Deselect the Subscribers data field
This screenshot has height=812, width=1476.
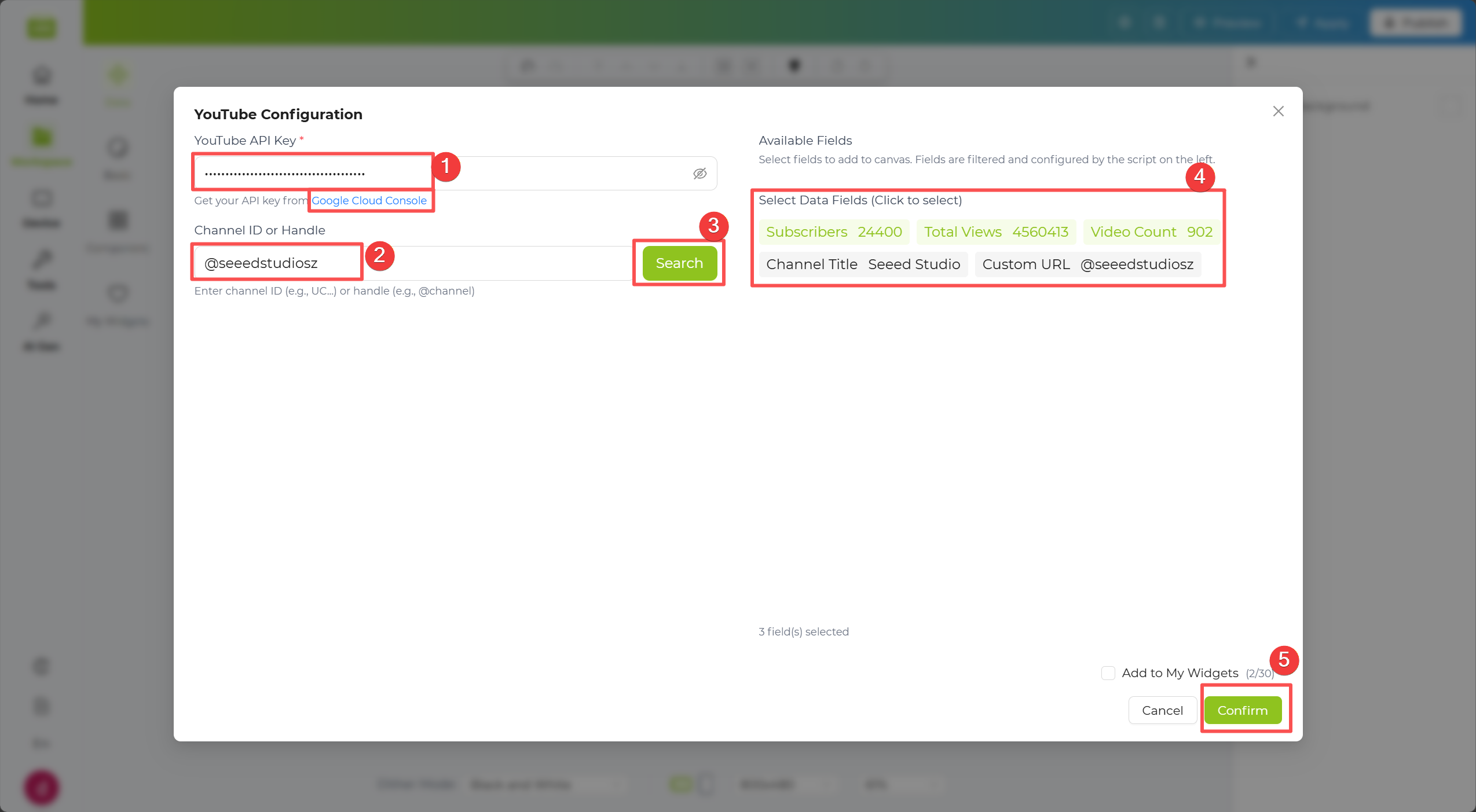834,232
